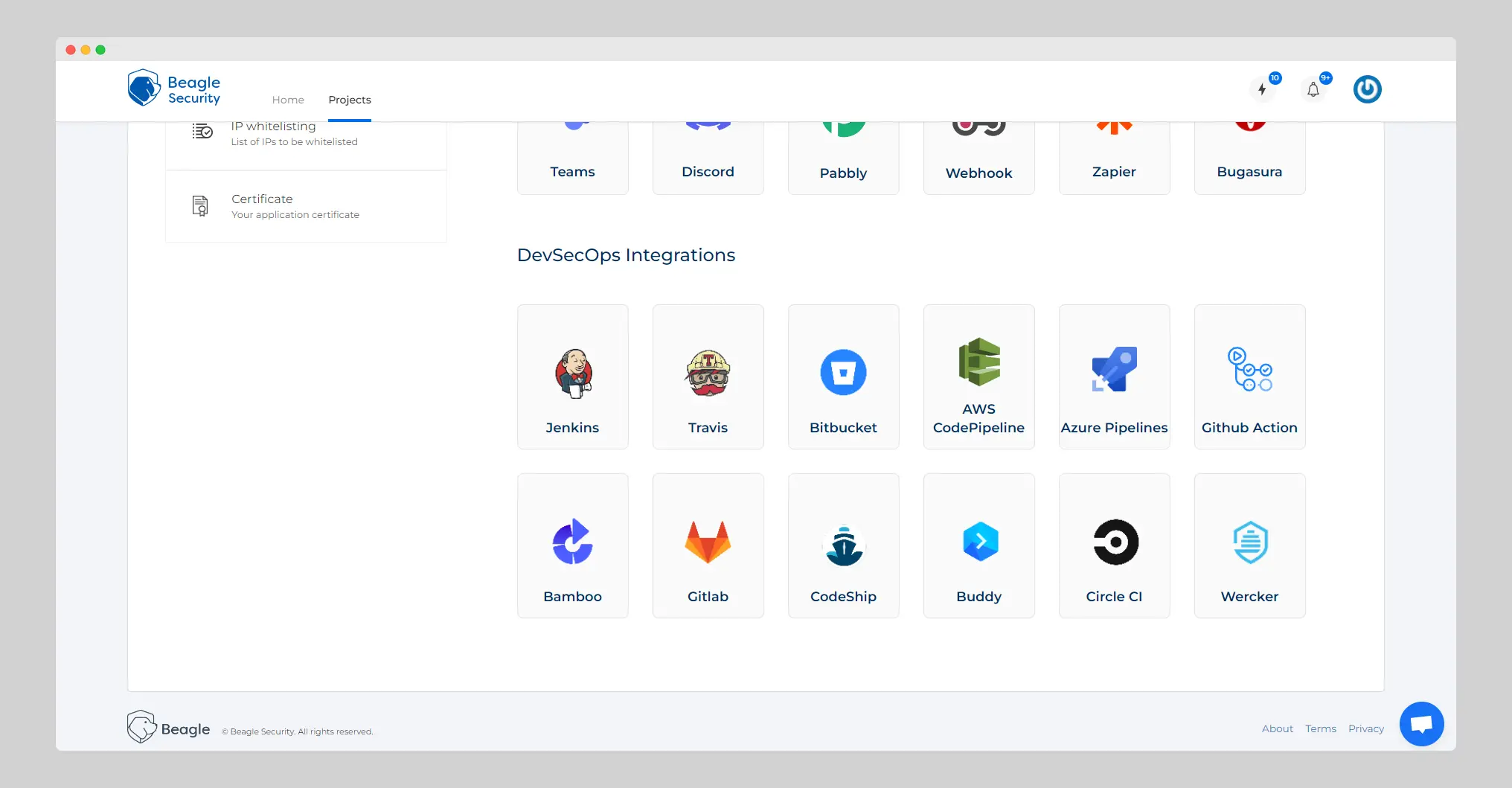Choose the Webhook integration card
Screen dimensions: 1512x788
click(x=978, y=158)
